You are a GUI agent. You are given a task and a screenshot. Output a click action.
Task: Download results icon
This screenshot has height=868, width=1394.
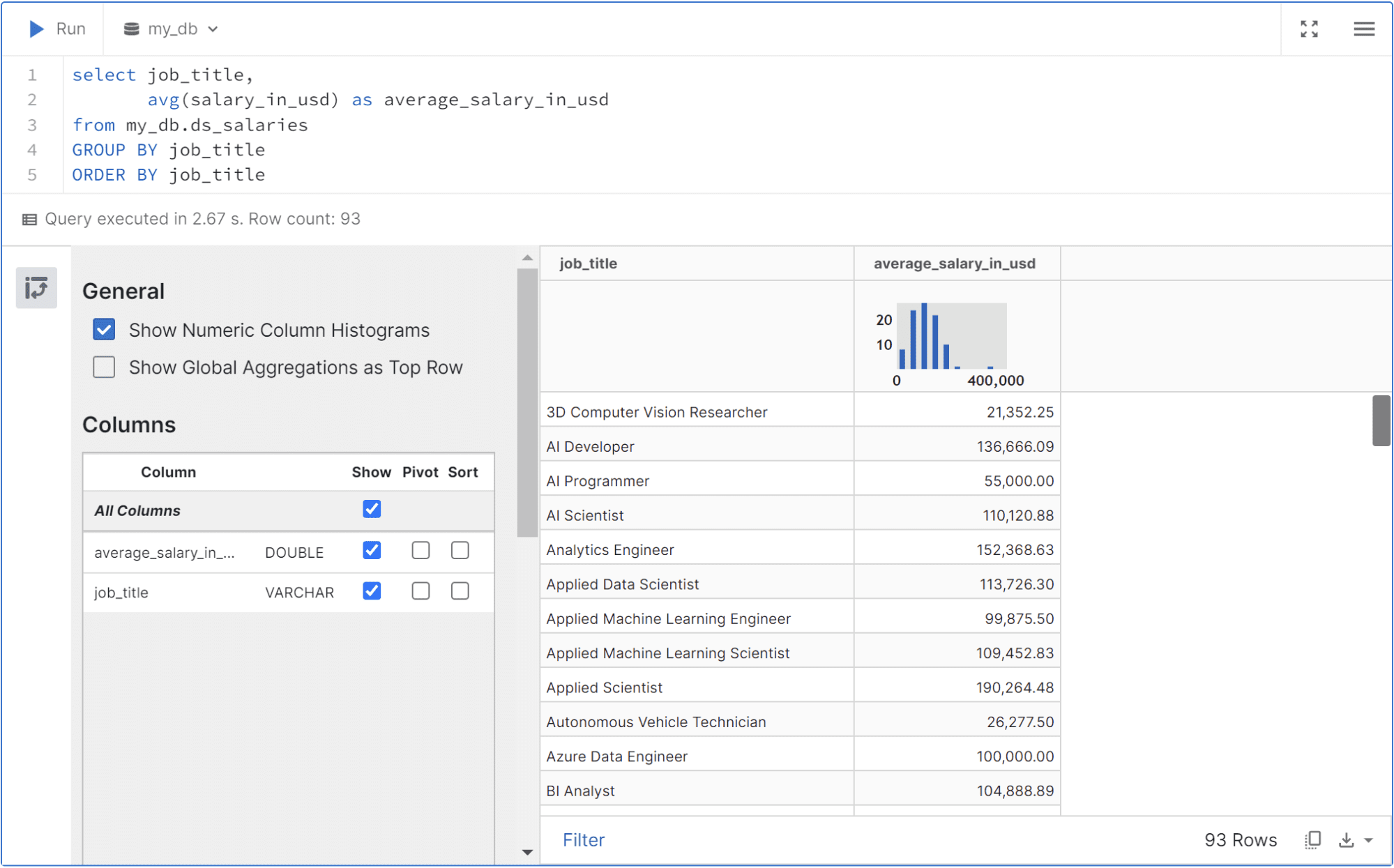(1346, 840)
